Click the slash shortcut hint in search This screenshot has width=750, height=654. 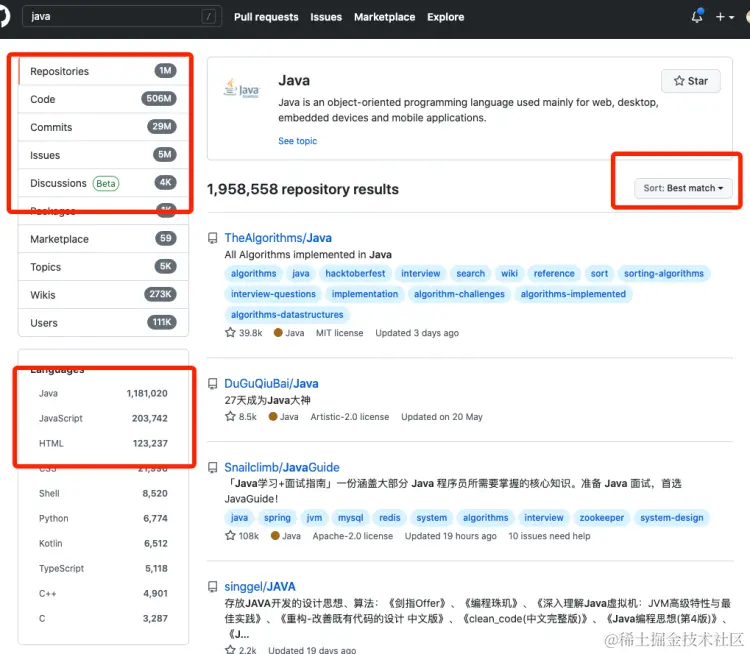209,17
